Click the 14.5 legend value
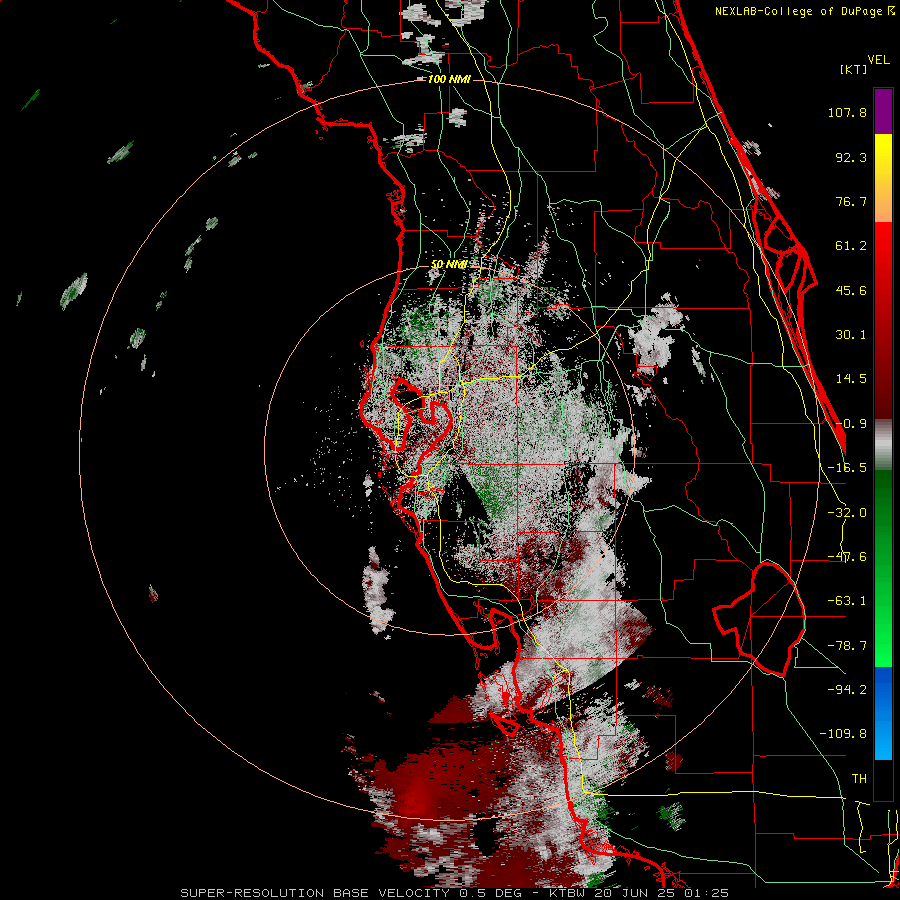Screen dimensions: 900x900 tap(851, 379)
